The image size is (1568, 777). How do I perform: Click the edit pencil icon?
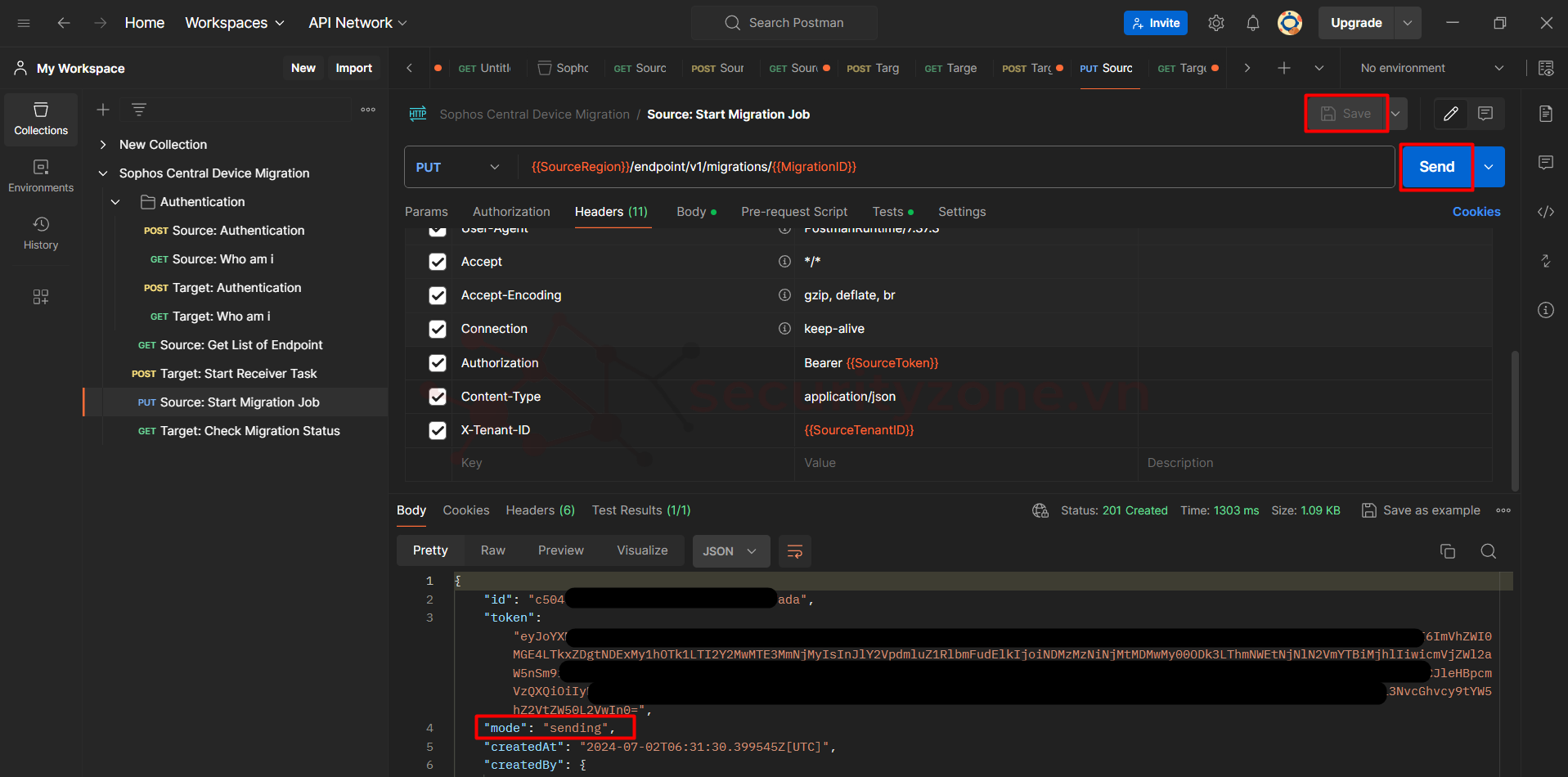pyautogui.click(x=1451, y=114)
